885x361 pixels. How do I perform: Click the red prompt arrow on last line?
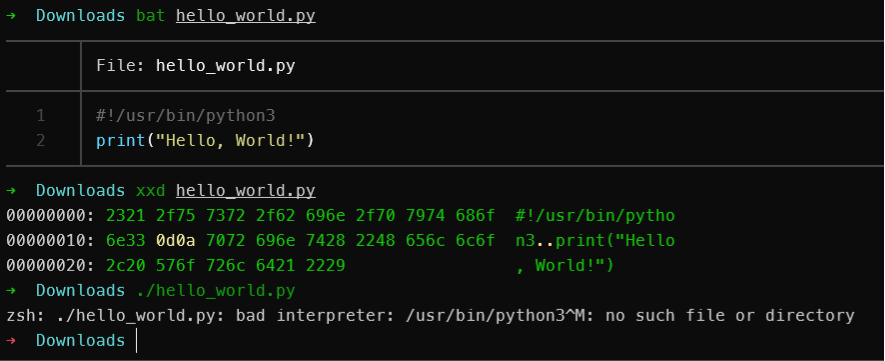pyautogui.click(x=11, y=340)
